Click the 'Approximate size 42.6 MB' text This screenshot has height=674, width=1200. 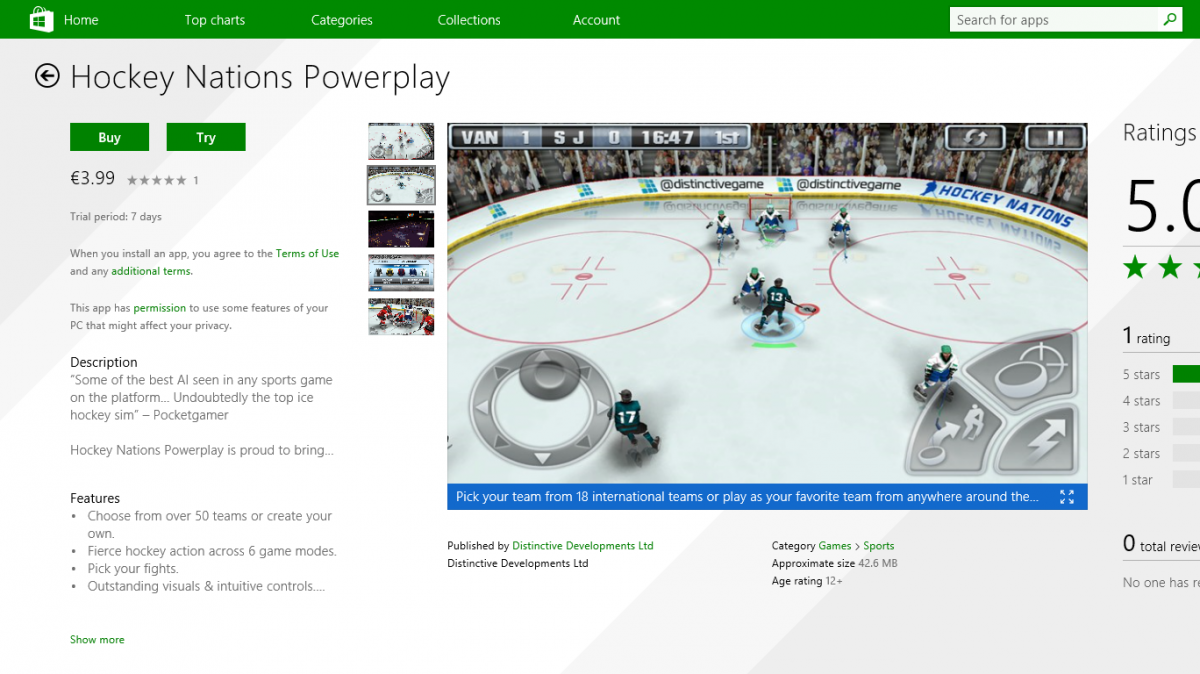click(x=834, y=564)
